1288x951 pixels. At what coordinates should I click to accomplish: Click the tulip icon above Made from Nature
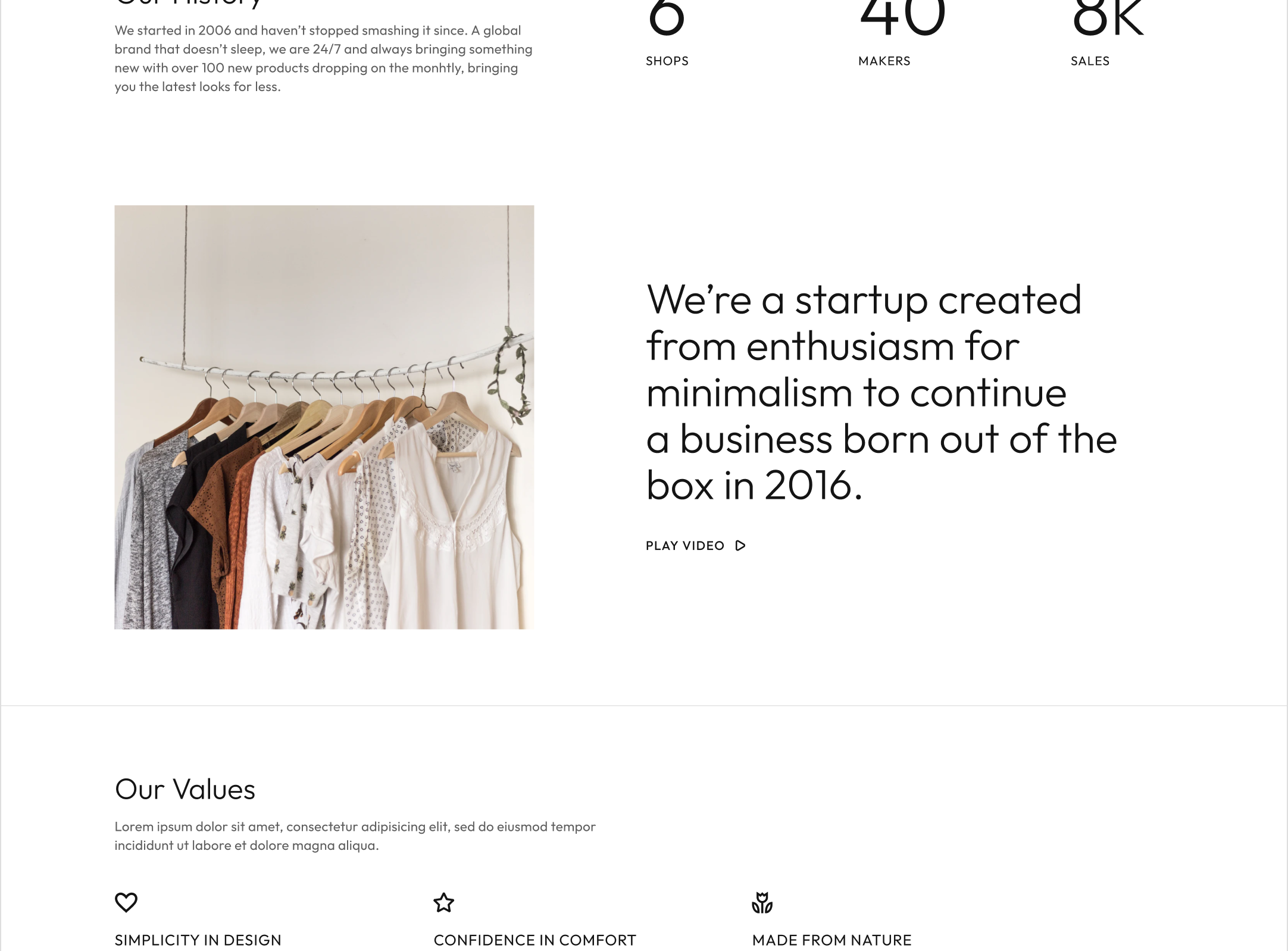pyautogui.click(x=762, y=903)
